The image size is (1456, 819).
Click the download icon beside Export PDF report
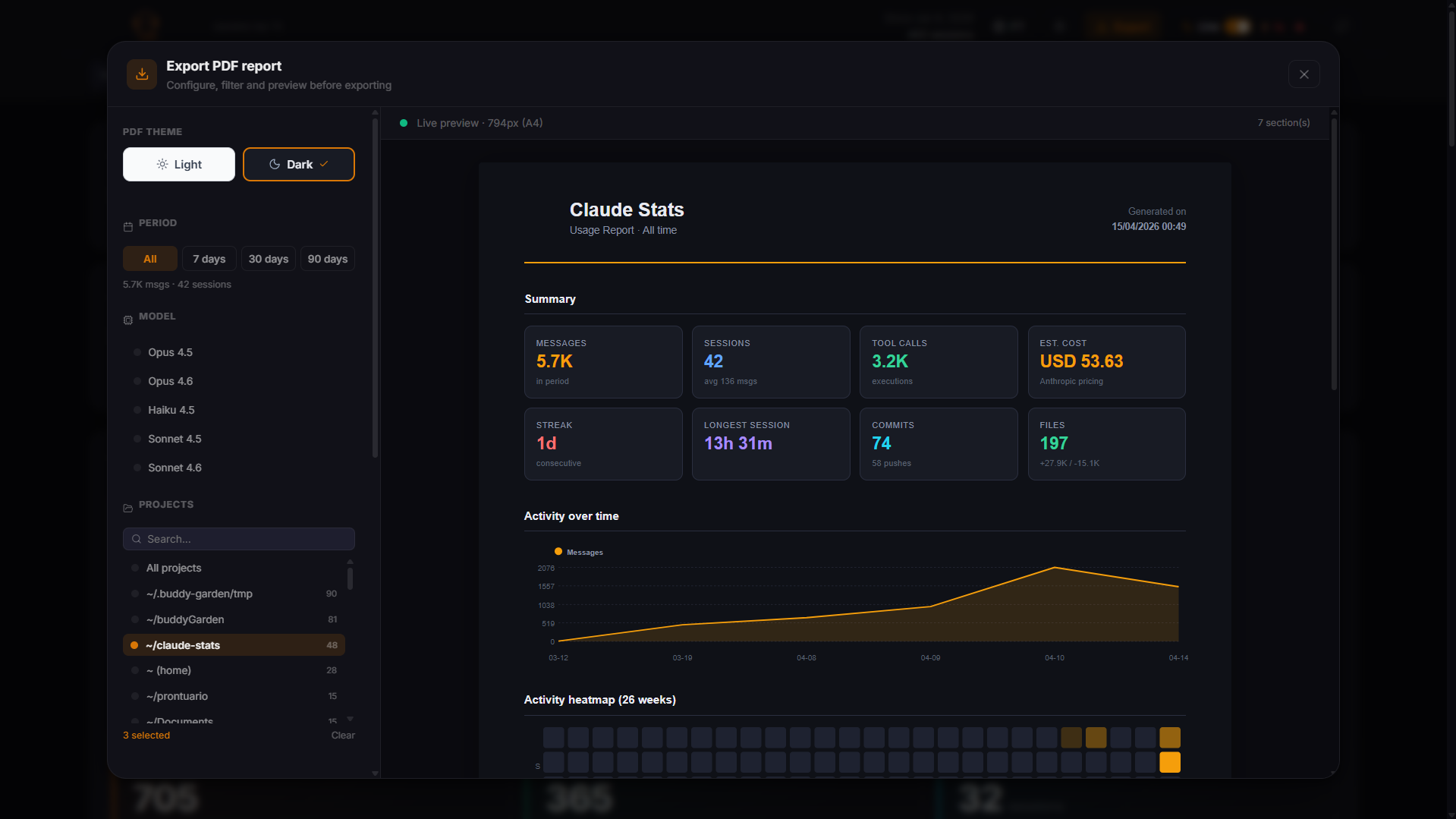click(x=141, y=74)
